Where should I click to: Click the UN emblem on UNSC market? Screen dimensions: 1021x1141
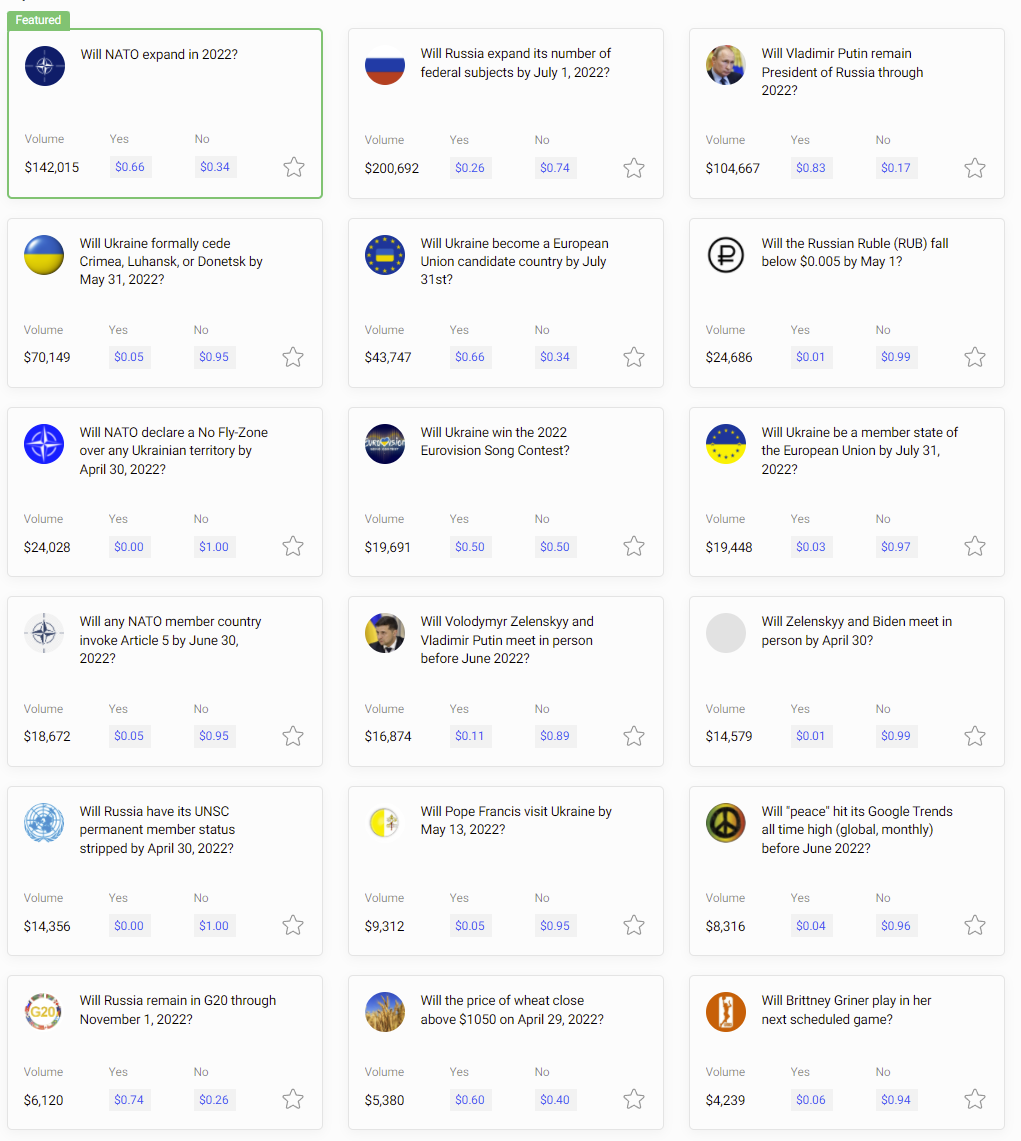pos(44,823)
